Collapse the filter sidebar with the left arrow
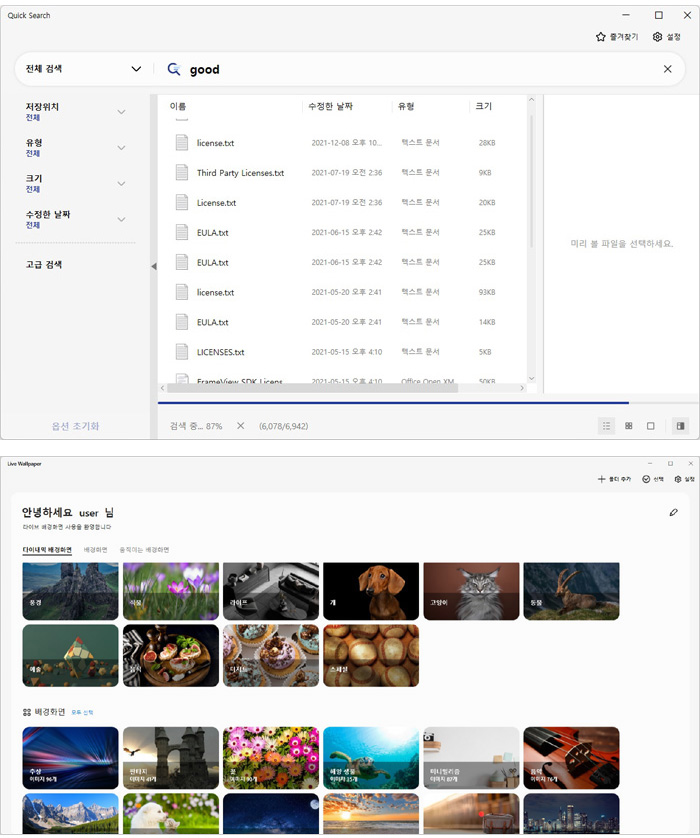The height and width of the screenshot is (838, 700). [154, 266]
